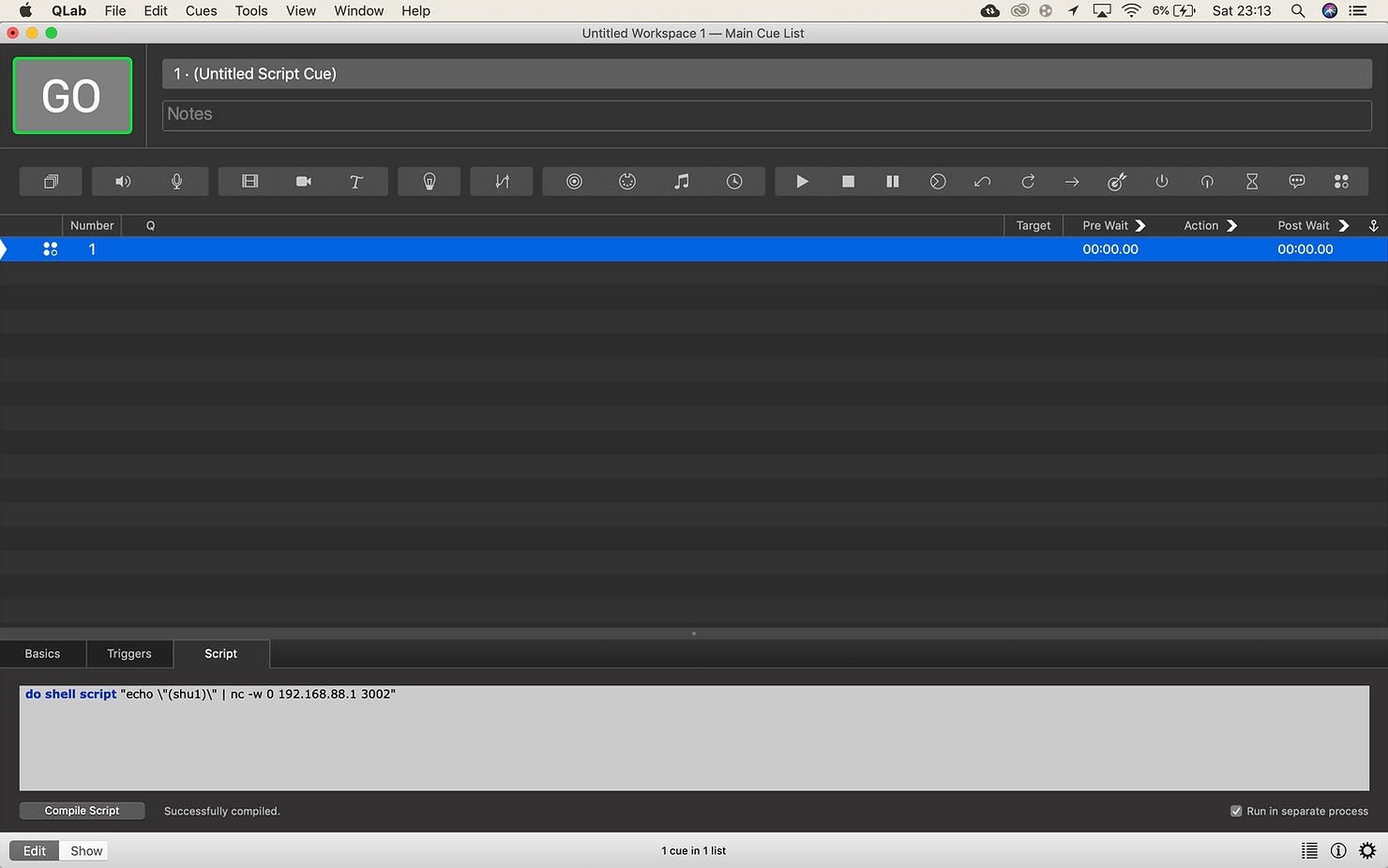This screenshot has width=1388, height=868.
Task: Open the Basics inspector tab
Action: point(42,654)
